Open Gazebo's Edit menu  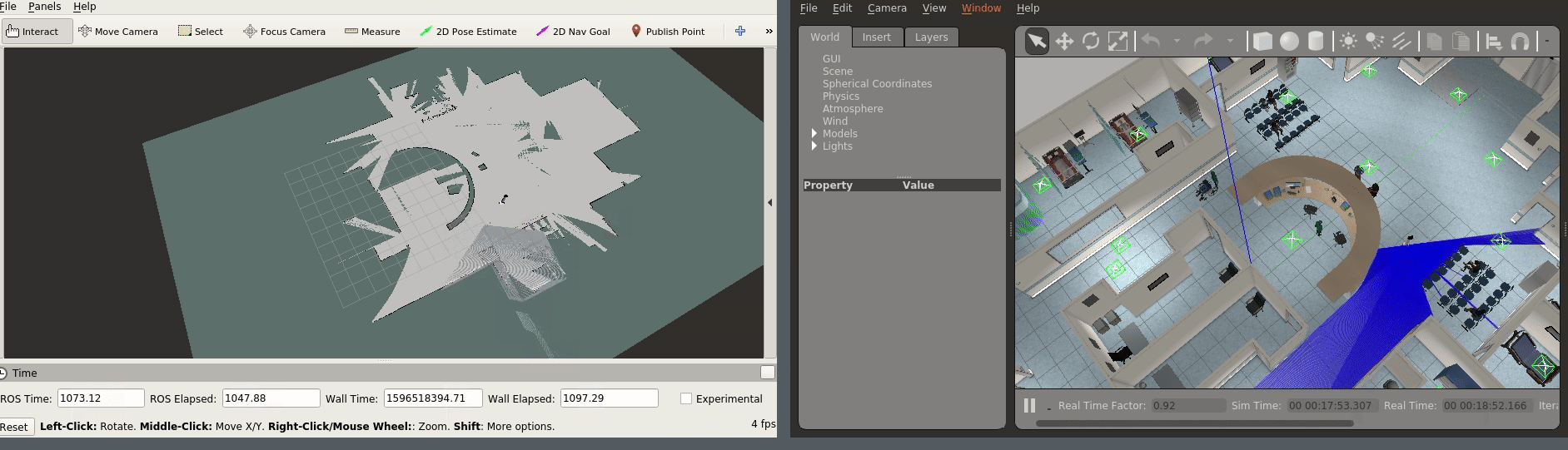(x=842, y=7)
